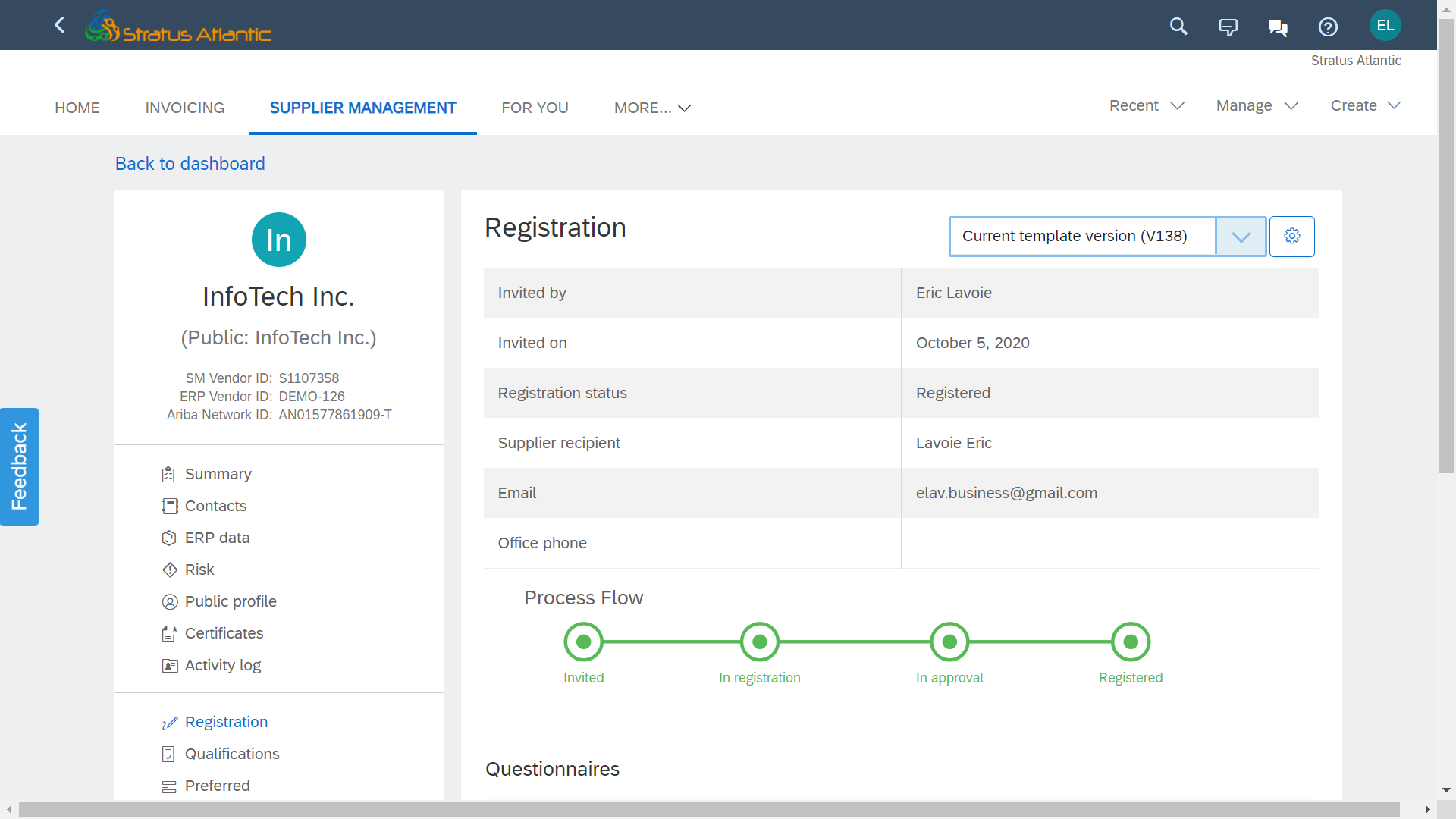Image resolution: width=1456 pixels, height=819 pixels.
Task: Click the Summary sidebar icon
Action: pyautogui.click(x=168, y=474)
